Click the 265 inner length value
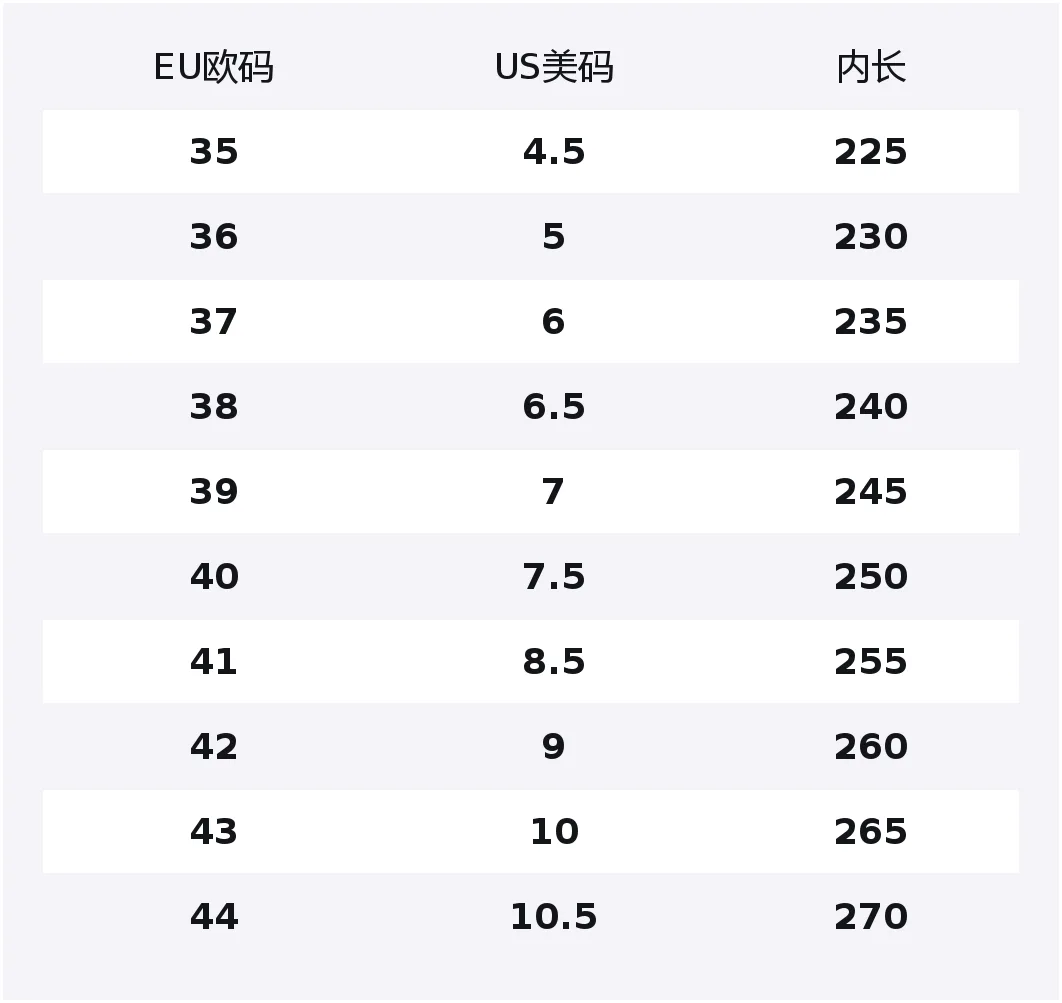 tap(871, 832)
